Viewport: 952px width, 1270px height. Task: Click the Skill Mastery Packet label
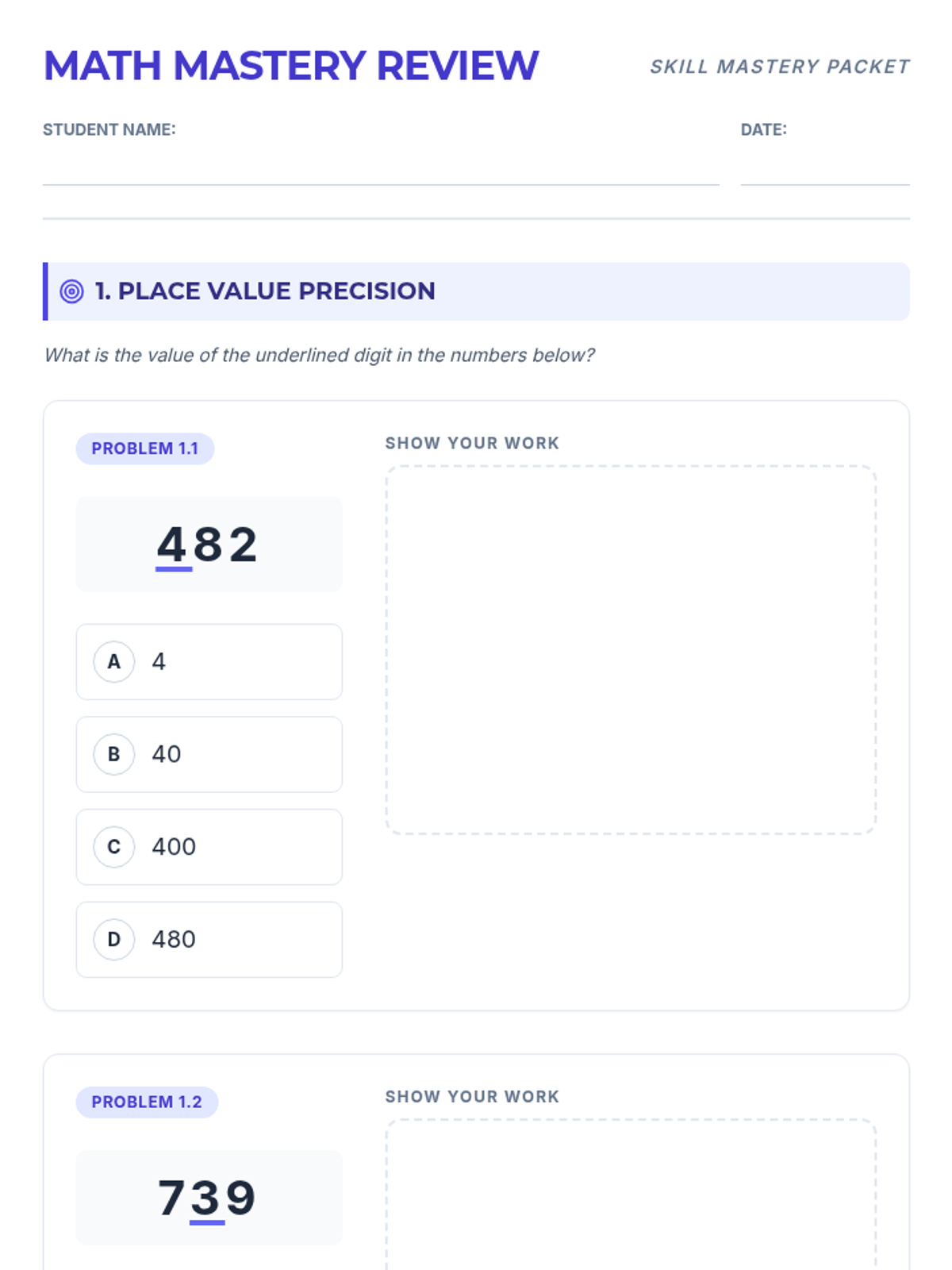pyautogui.click(x=780, y=67)
